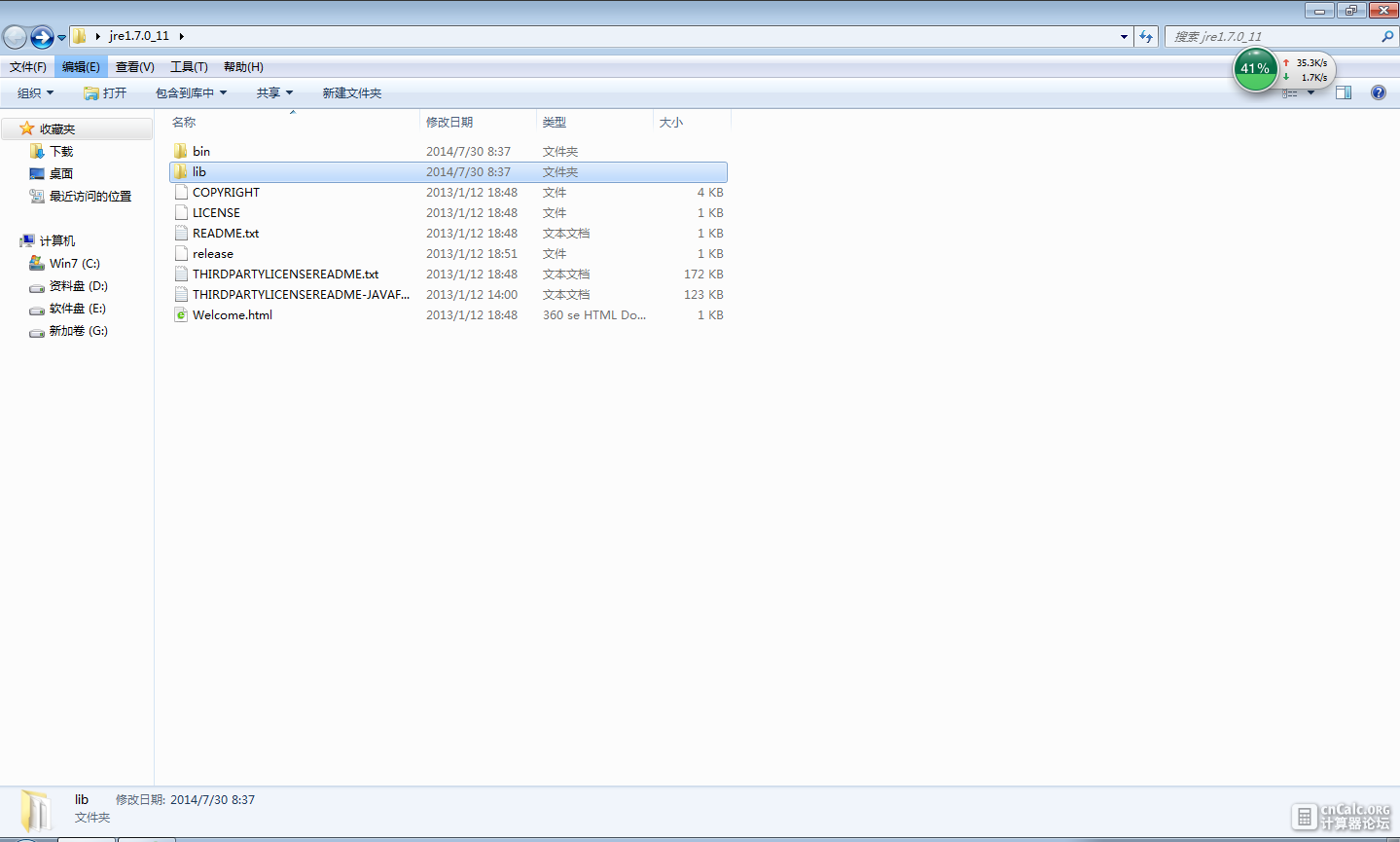Select the bin folder name
This screenshot has width=1400, height=842.
(201, 152)
